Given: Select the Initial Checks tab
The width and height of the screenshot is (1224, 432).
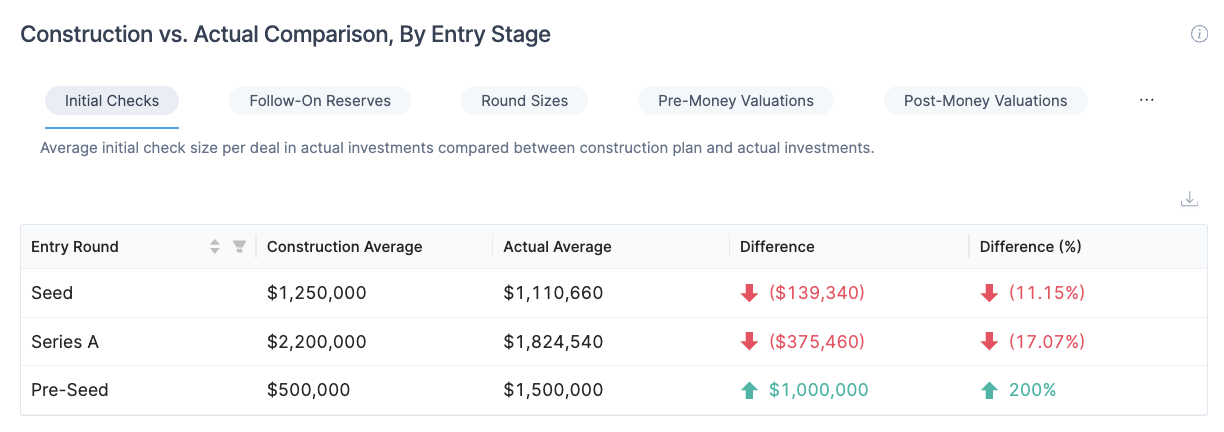Looking at the screenshot, I should 112,101.
